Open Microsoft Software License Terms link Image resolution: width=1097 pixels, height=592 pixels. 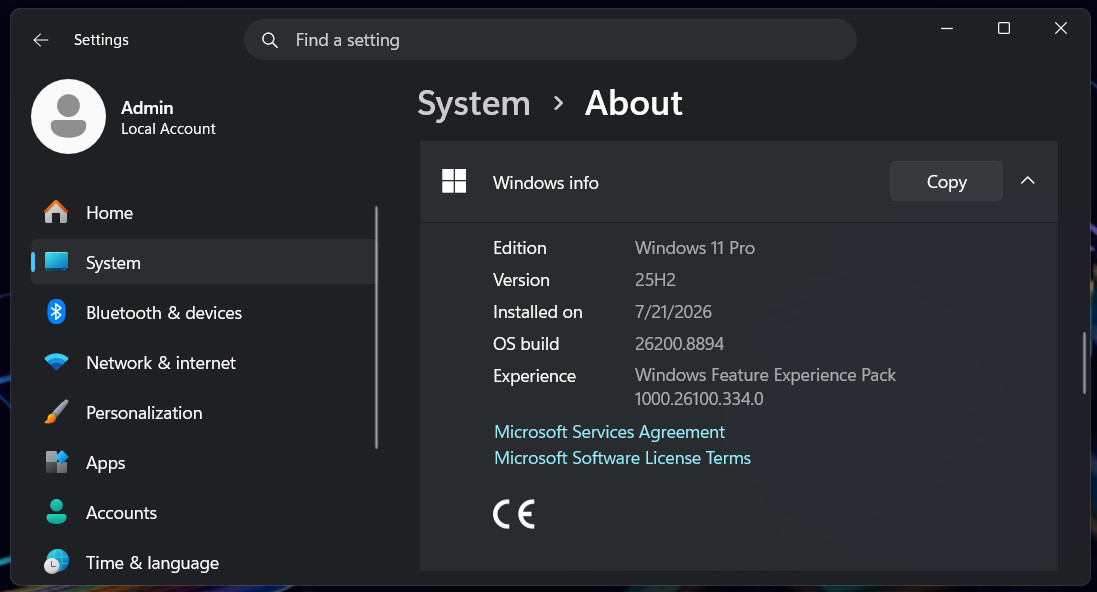pyautogui.click(x=623, y=458)
